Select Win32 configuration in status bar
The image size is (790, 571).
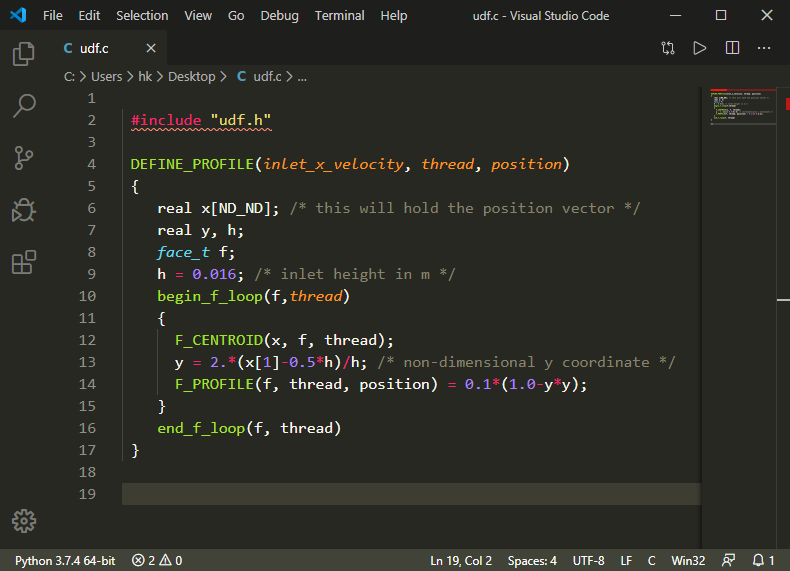pyautogui.click(x=688, y=560)
